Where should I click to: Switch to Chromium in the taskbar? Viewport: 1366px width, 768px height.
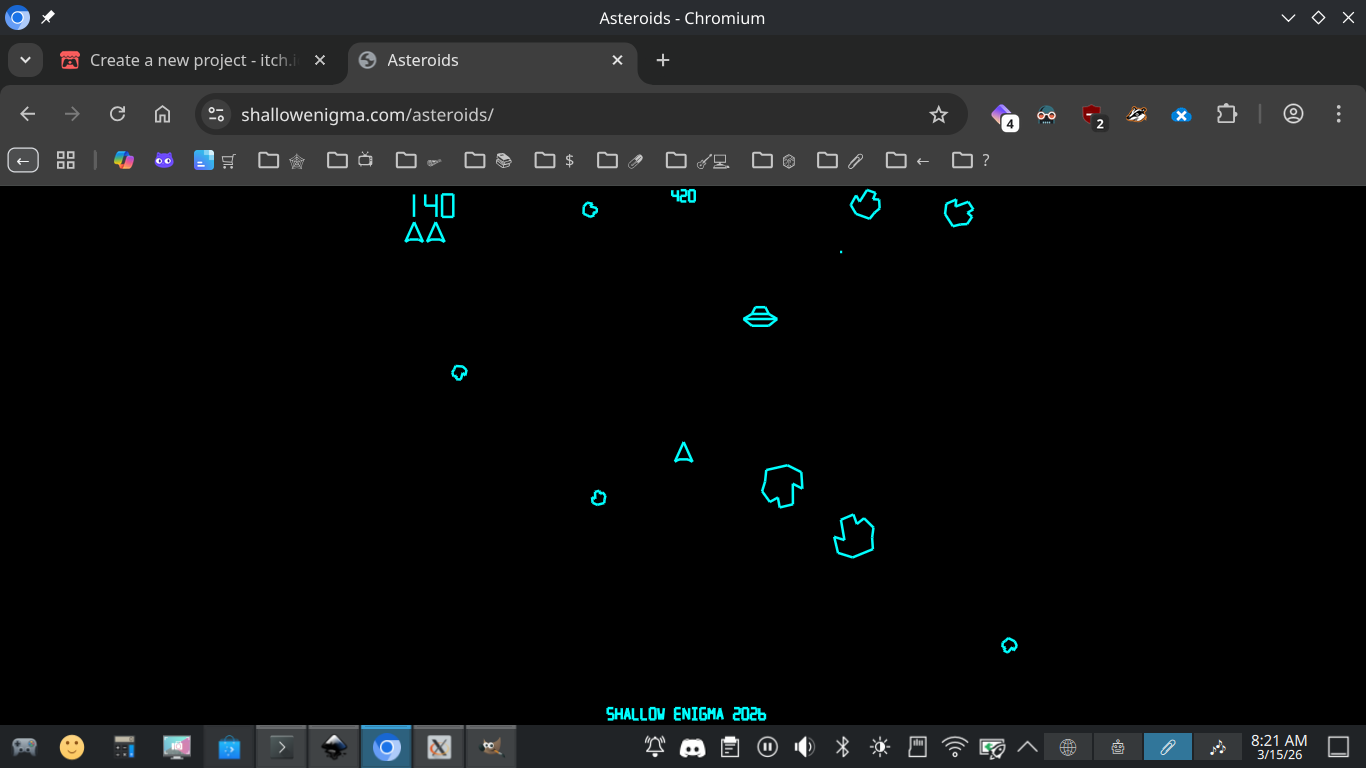click(x=386, y=747)
